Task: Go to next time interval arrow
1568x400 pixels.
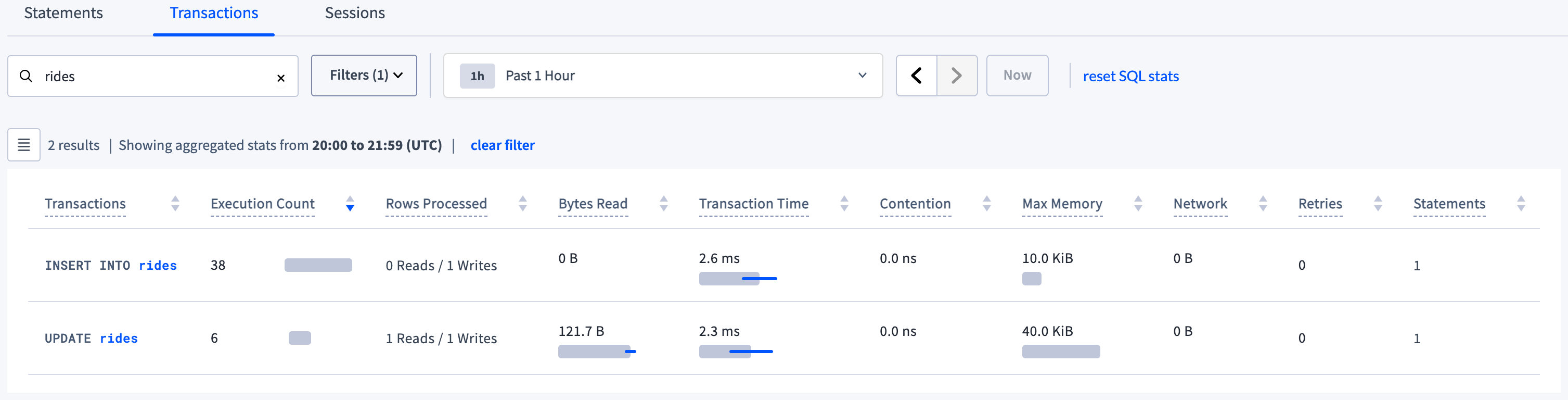Action: point(956,76)
